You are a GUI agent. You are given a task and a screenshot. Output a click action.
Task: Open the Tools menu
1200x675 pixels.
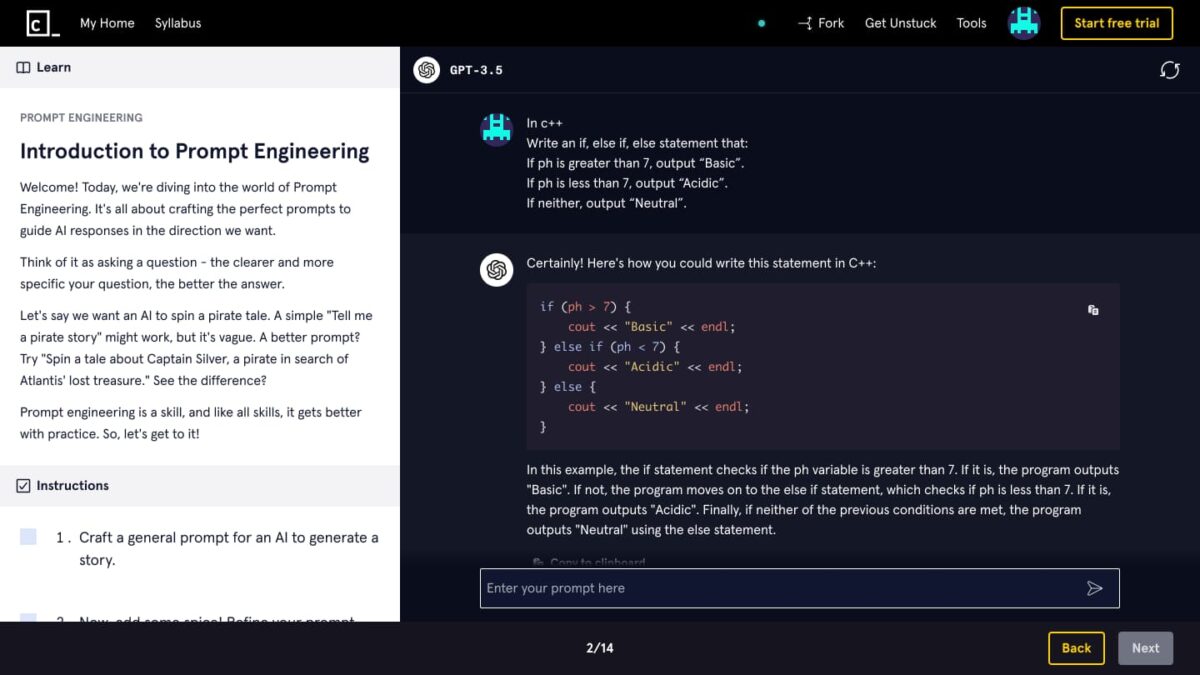click(972, 23)
